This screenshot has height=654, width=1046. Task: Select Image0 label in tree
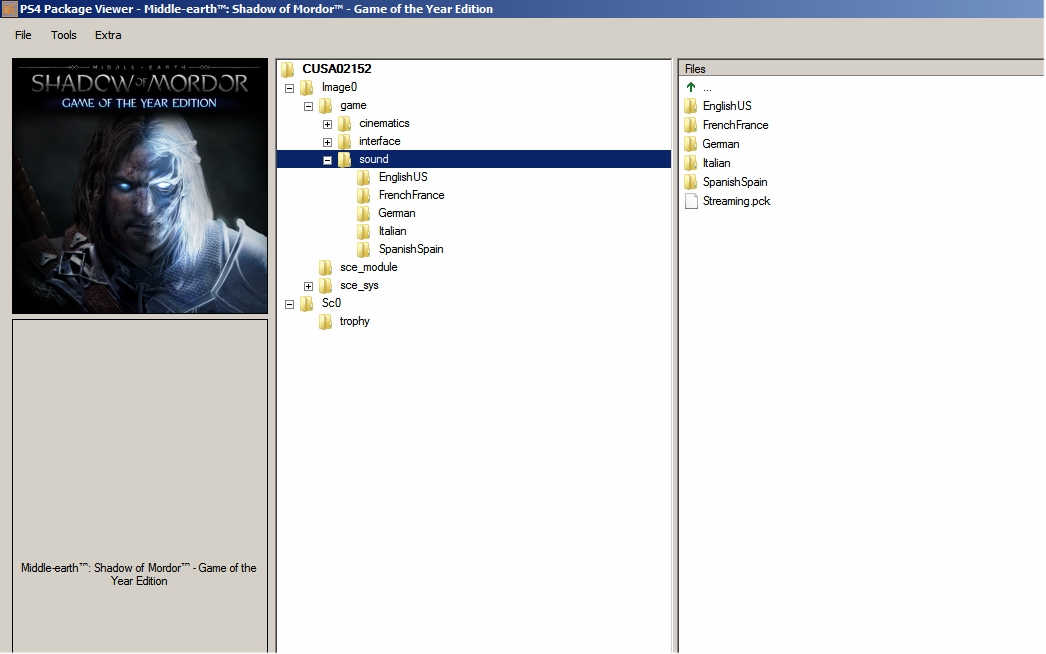(x=340, y=87)
